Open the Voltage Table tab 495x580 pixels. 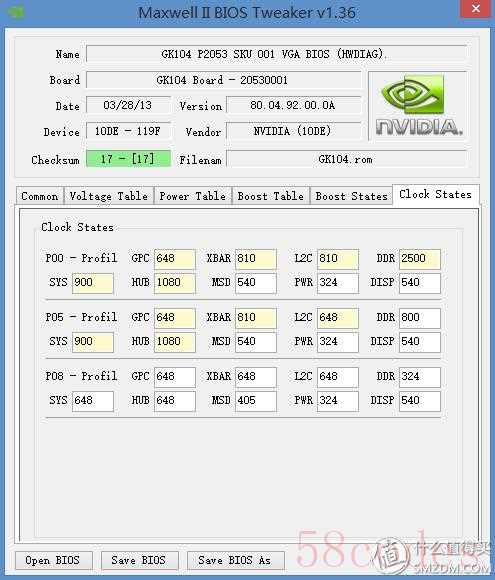(x=109, y=196)
